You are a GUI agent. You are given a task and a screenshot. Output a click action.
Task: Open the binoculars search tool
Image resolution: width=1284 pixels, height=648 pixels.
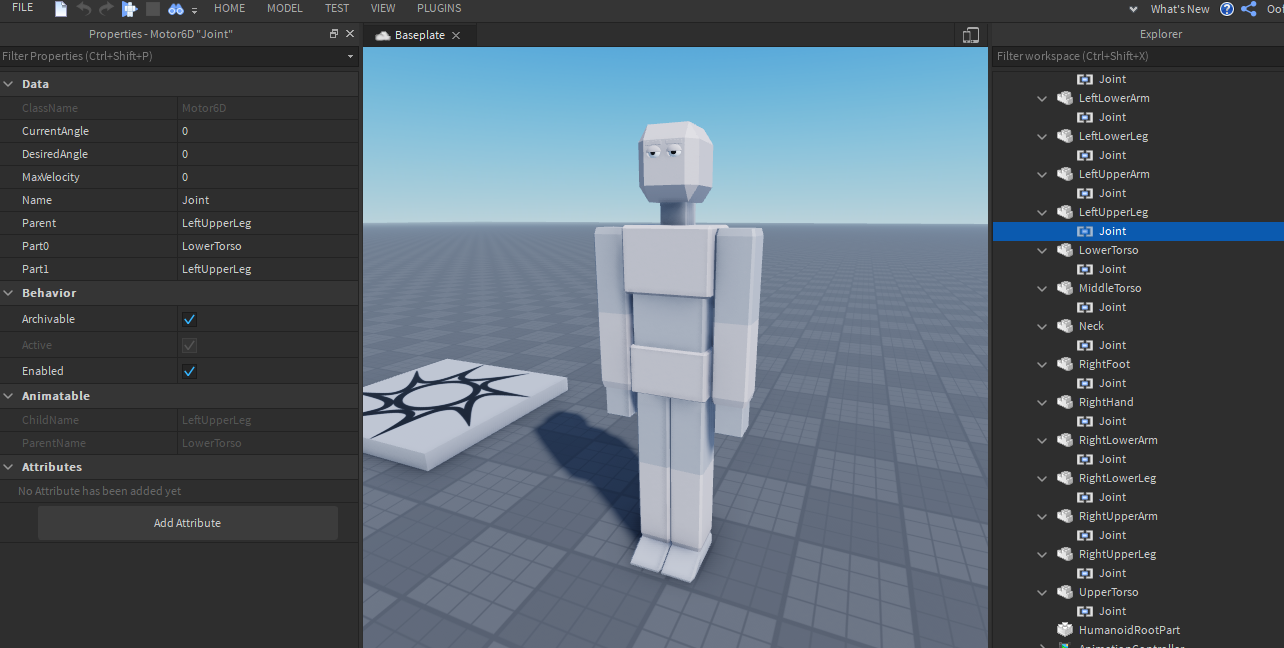click(x=176, y=9)
